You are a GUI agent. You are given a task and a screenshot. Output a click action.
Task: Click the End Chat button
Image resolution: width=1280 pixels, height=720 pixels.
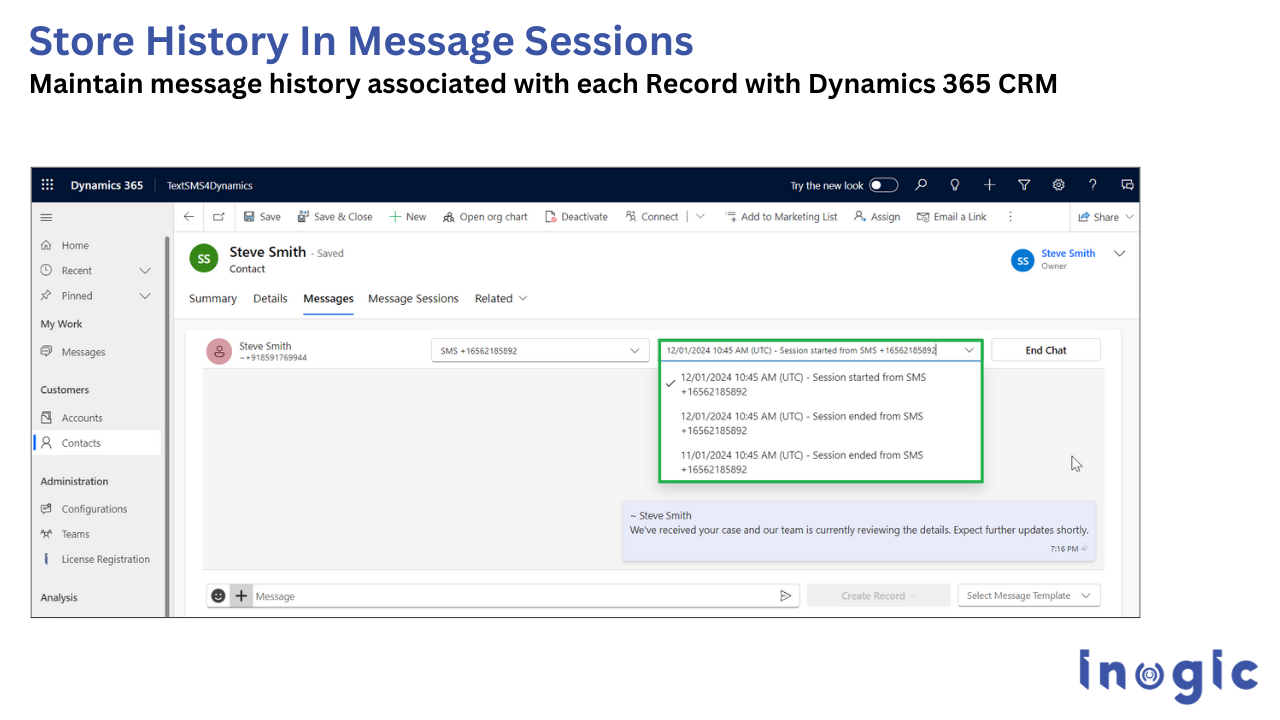(x=1046, y=350)
